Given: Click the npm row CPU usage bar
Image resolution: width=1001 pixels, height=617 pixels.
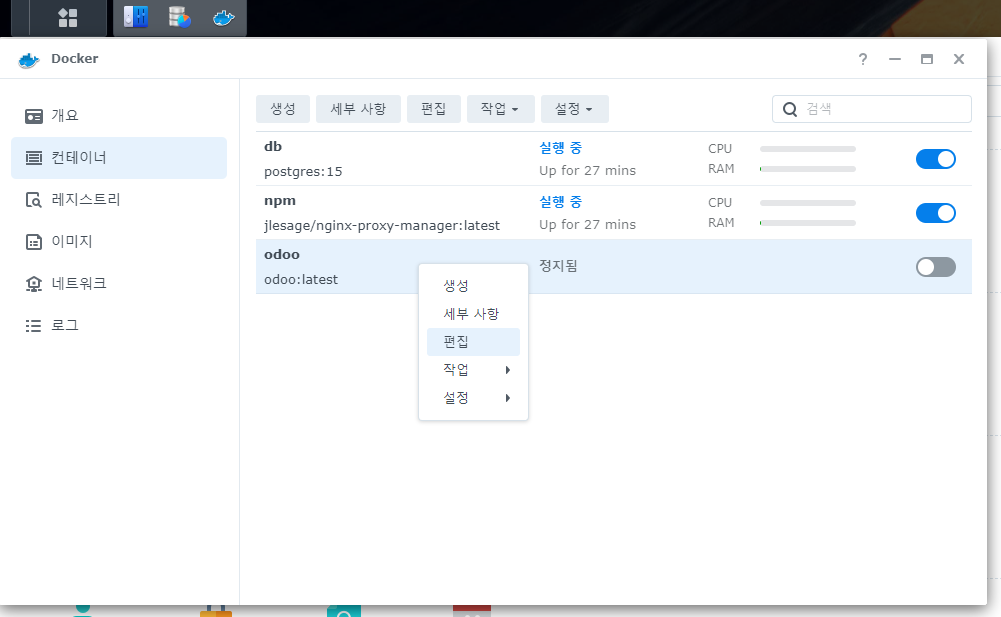Looking at the screenshot, I should [808, 202].
